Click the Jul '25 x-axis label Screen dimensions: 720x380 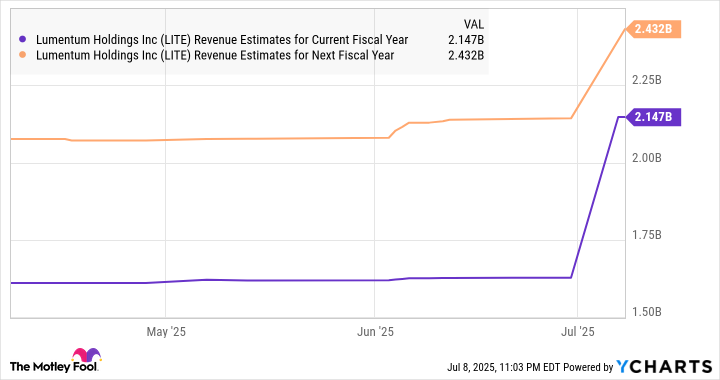(578, 331)
